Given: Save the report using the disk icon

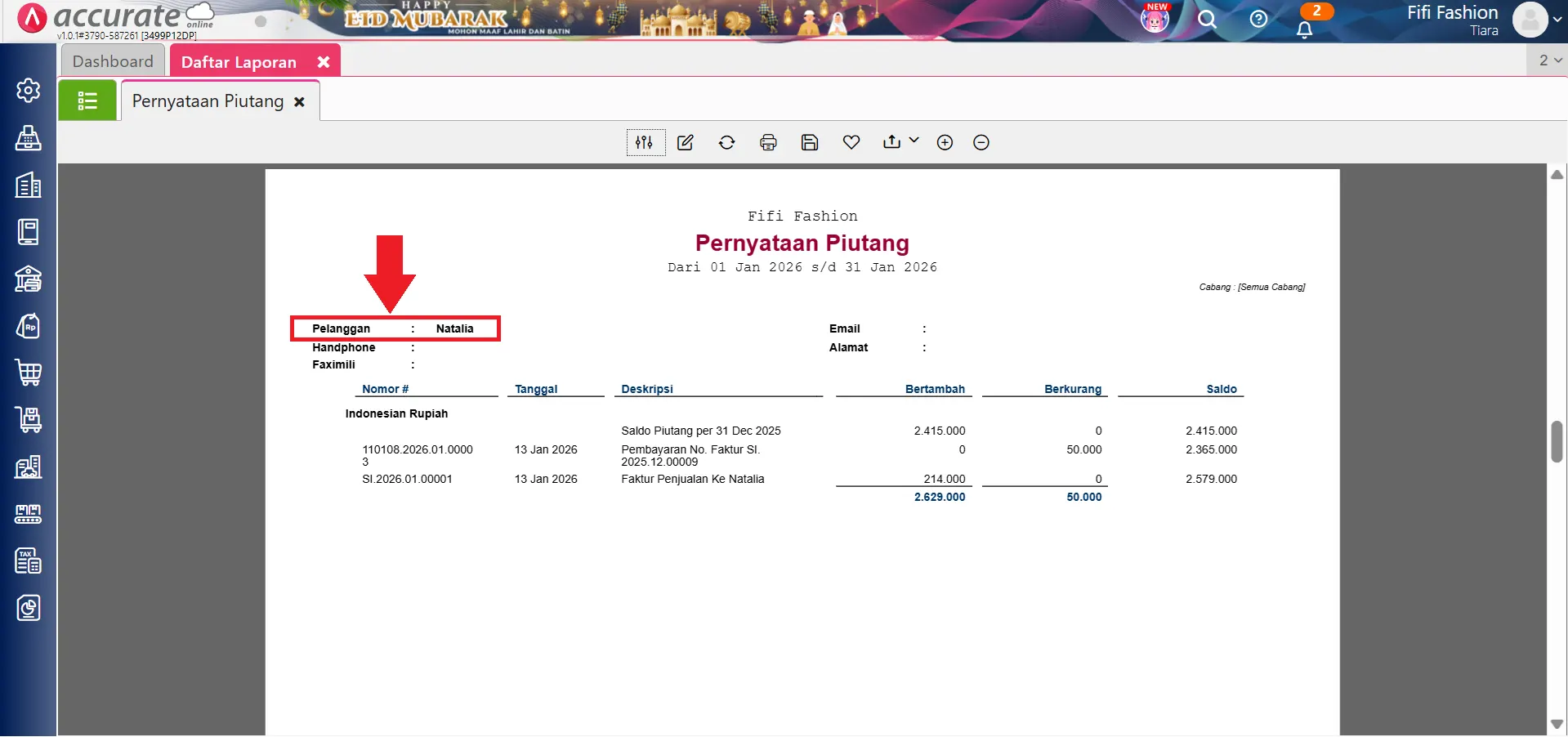Looking at the screenshot, I should coord(809,141).
